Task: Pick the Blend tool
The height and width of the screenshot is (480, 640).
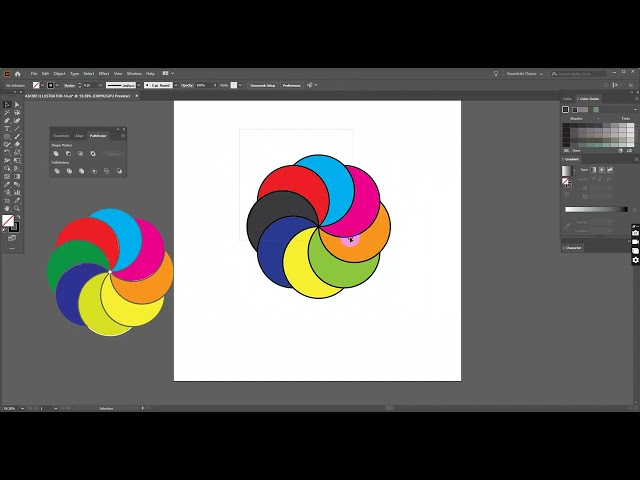Action: point(17,184)
